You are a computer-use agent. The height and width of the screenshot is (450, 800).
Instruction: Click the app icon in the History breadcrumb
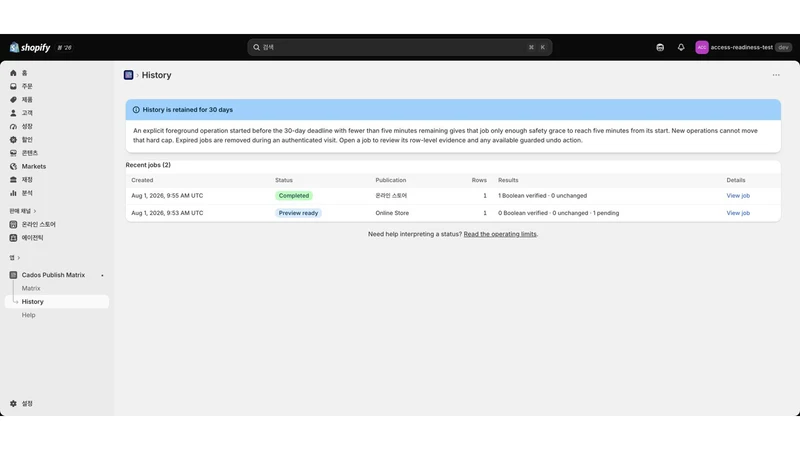pyautogui.click(x=129, y=75)
